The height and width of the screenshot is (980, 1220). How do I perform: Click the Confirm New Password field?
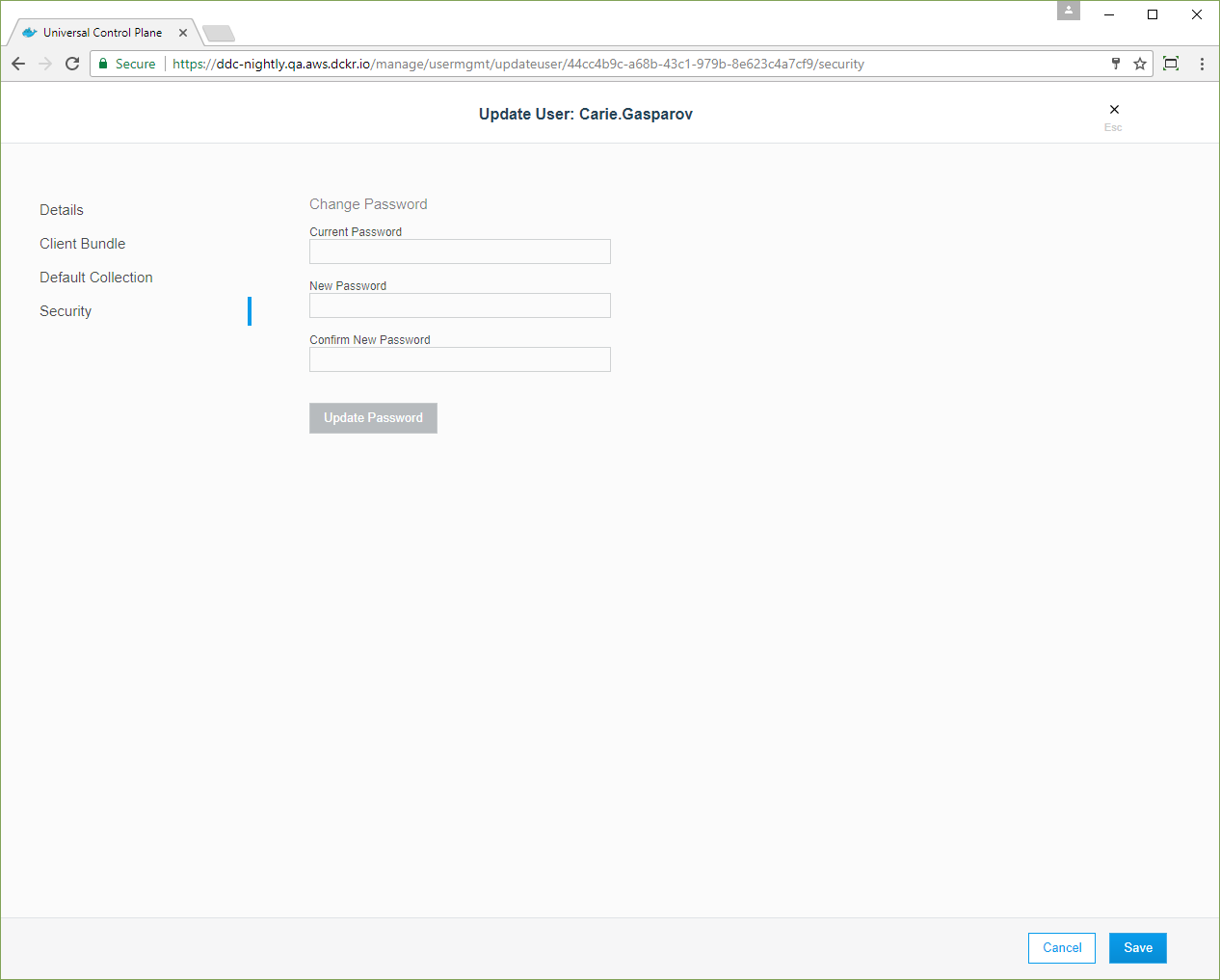(x=460, y=359)
